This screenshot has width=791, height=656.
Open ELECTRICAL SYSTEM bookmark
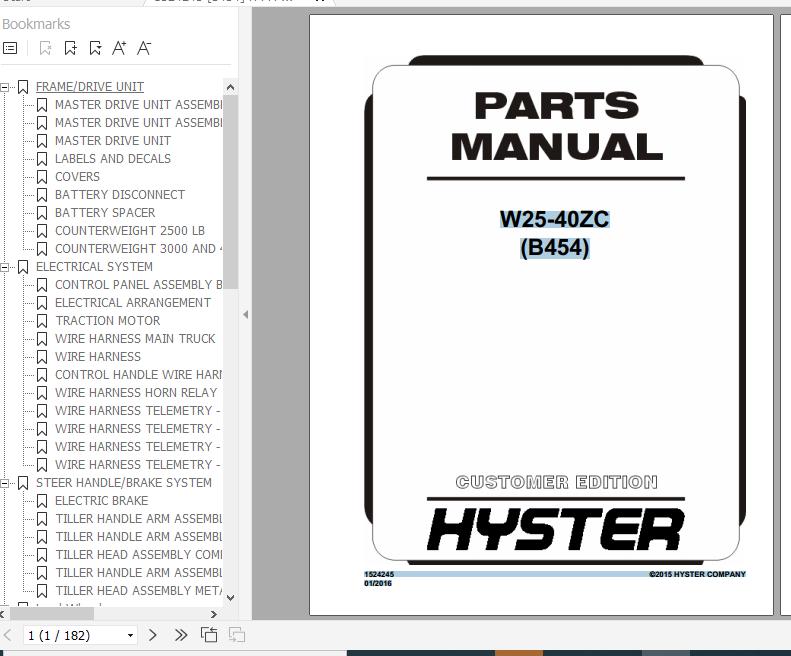94,266
